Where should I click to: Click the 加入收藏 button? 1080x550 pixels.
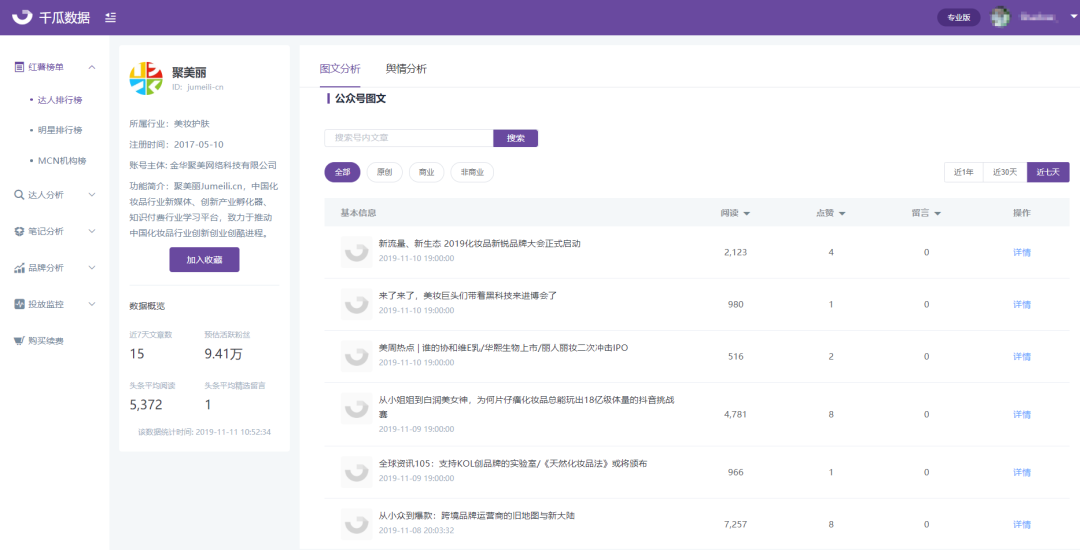pyautogui.click(x=205, y=260)
